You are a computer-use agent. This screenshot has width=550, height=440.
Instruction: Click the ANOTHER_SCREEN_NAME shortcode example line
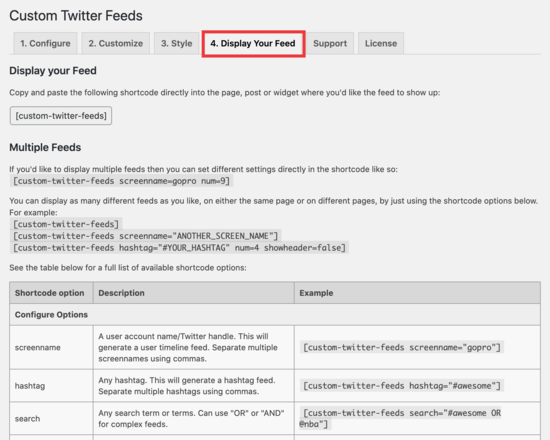[145, 236]
